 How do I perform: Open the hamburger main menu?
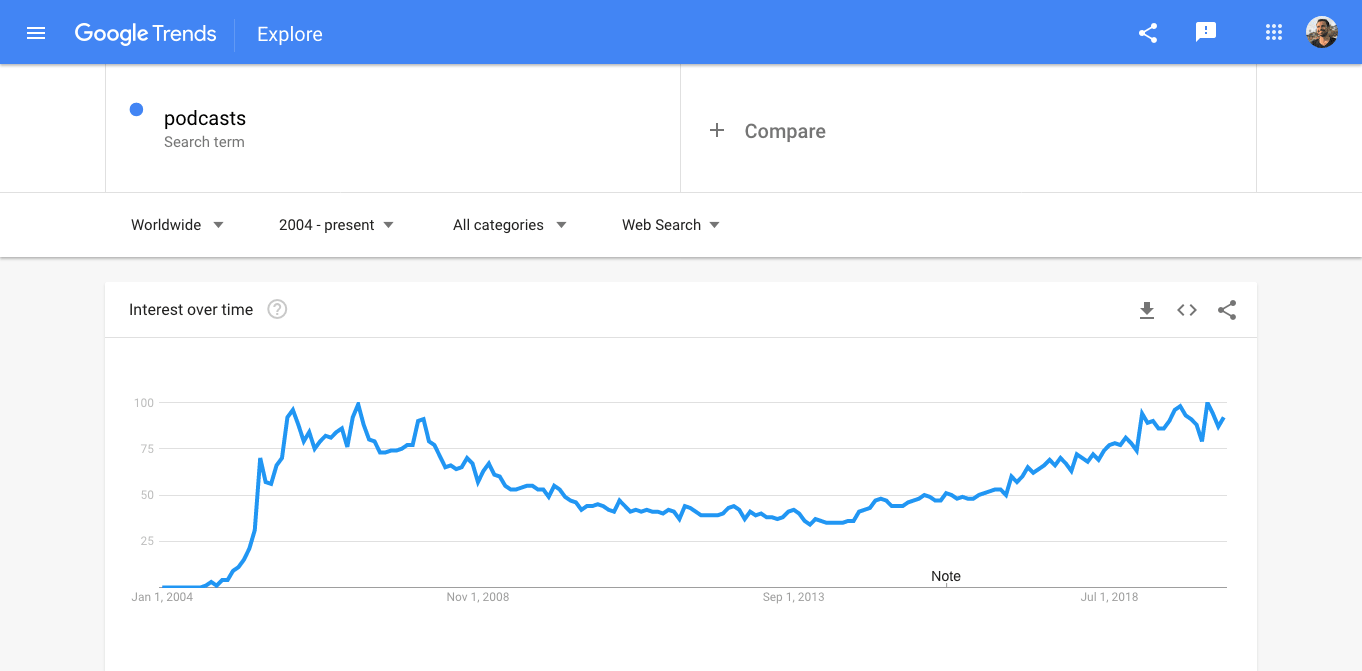coord(36,33)
